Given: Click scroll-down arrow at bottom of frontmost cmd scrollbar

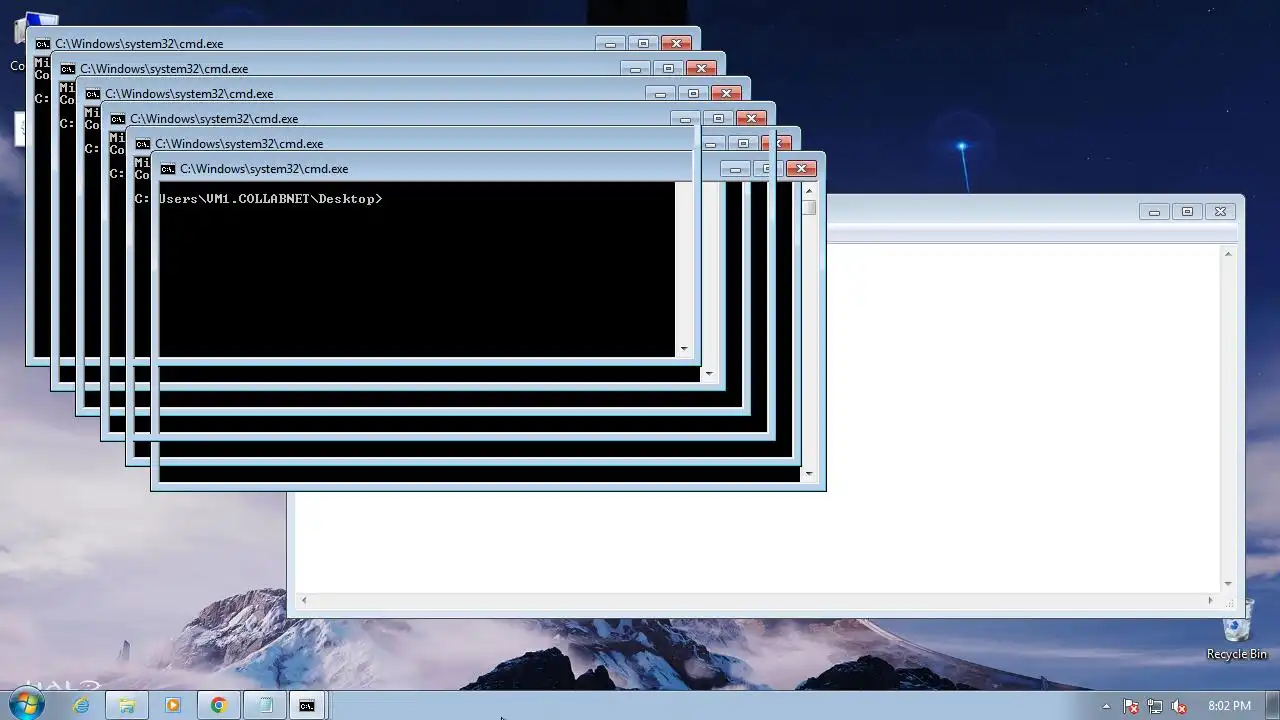Looking at the screenshot, I should point(809,474).
